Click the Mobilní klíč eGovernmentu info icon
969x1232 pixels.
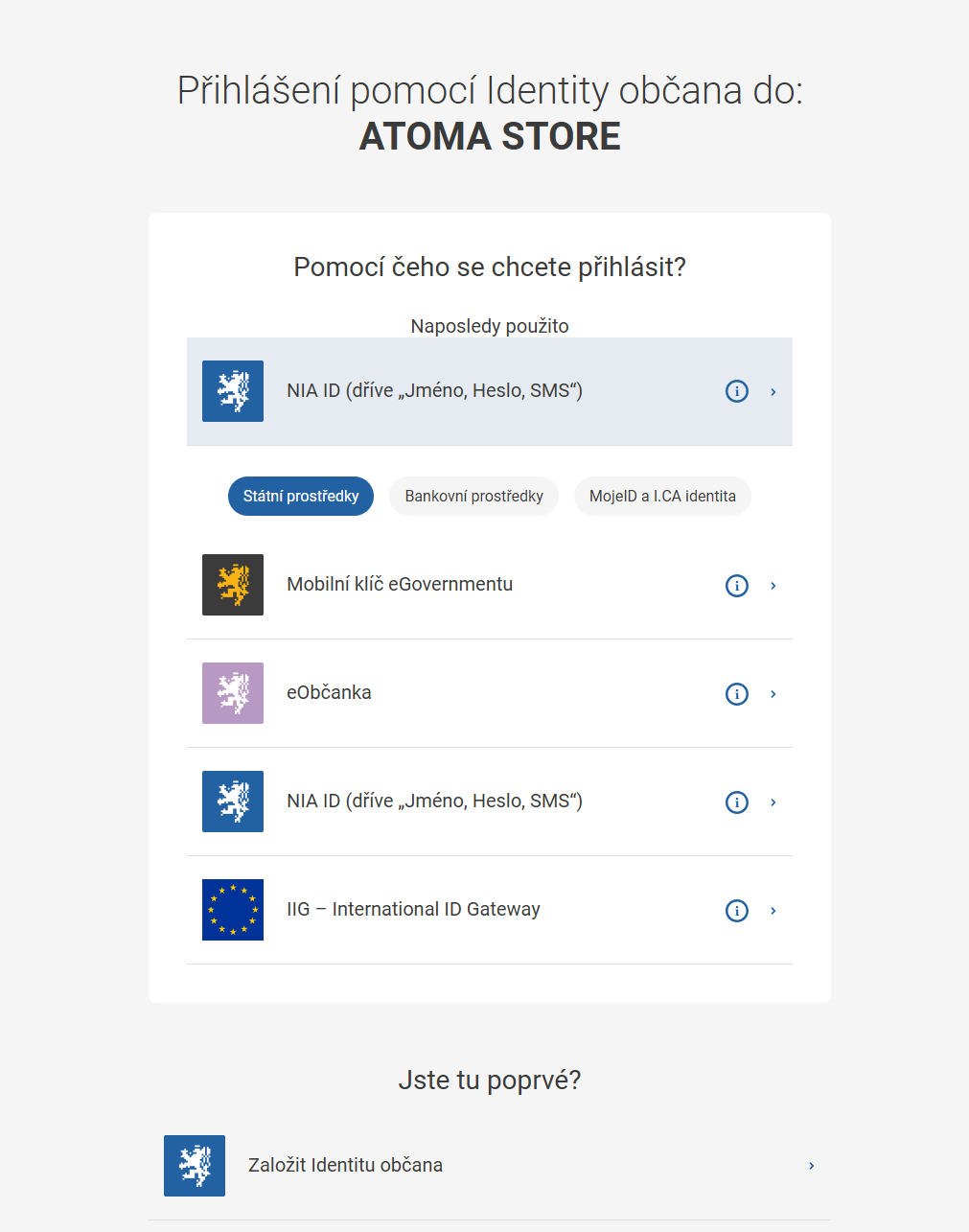pyautogui.click(x=736, y=585)
